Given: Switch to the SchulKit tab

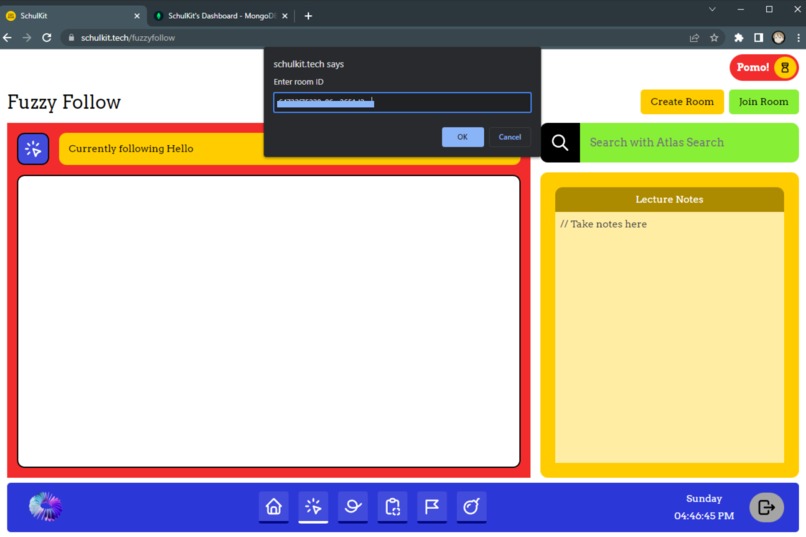Looking at the screenshot, I should [x=74, y=16].
